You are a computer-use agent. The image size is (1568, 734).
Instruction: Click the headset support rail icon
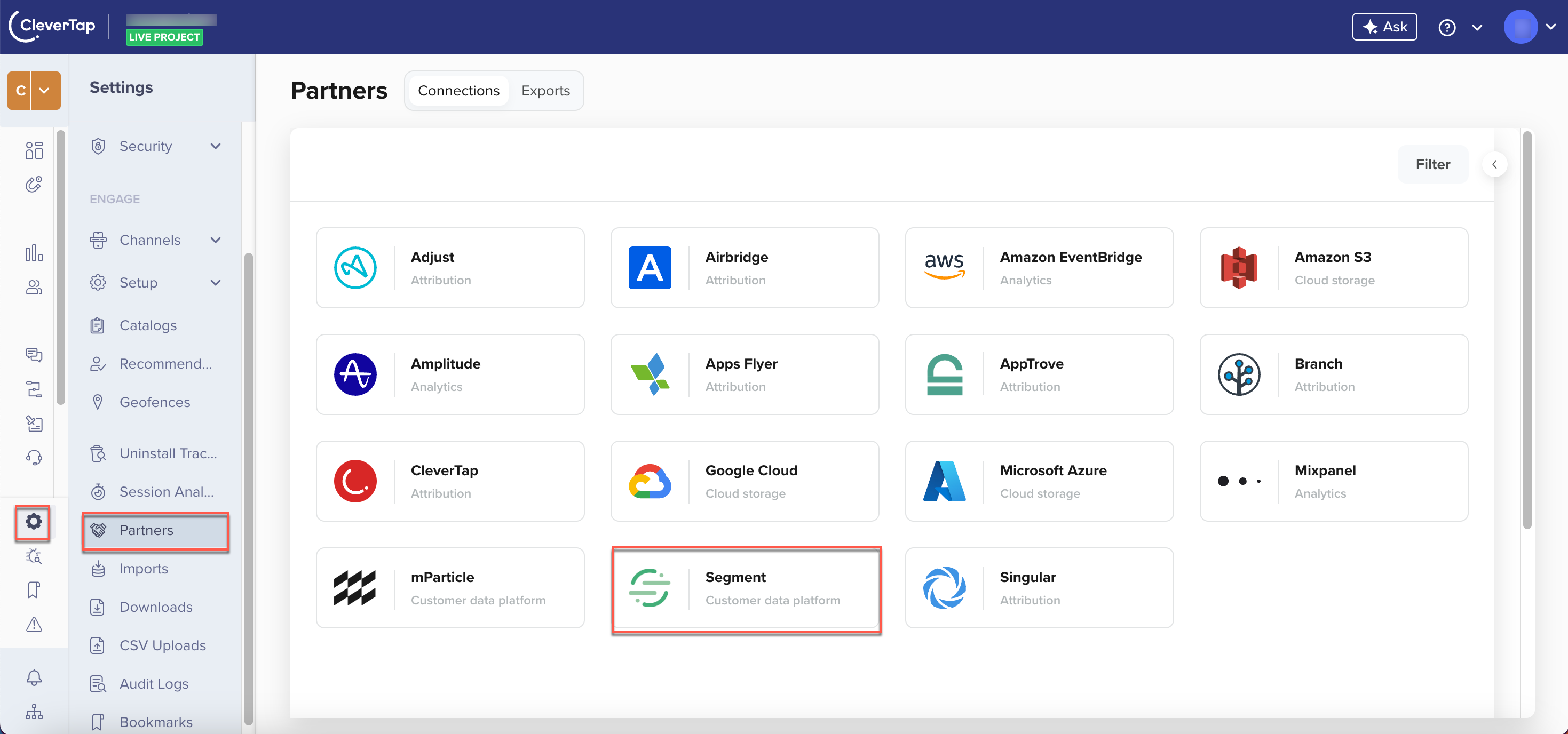pyautogui.click(x=34, y=458)
